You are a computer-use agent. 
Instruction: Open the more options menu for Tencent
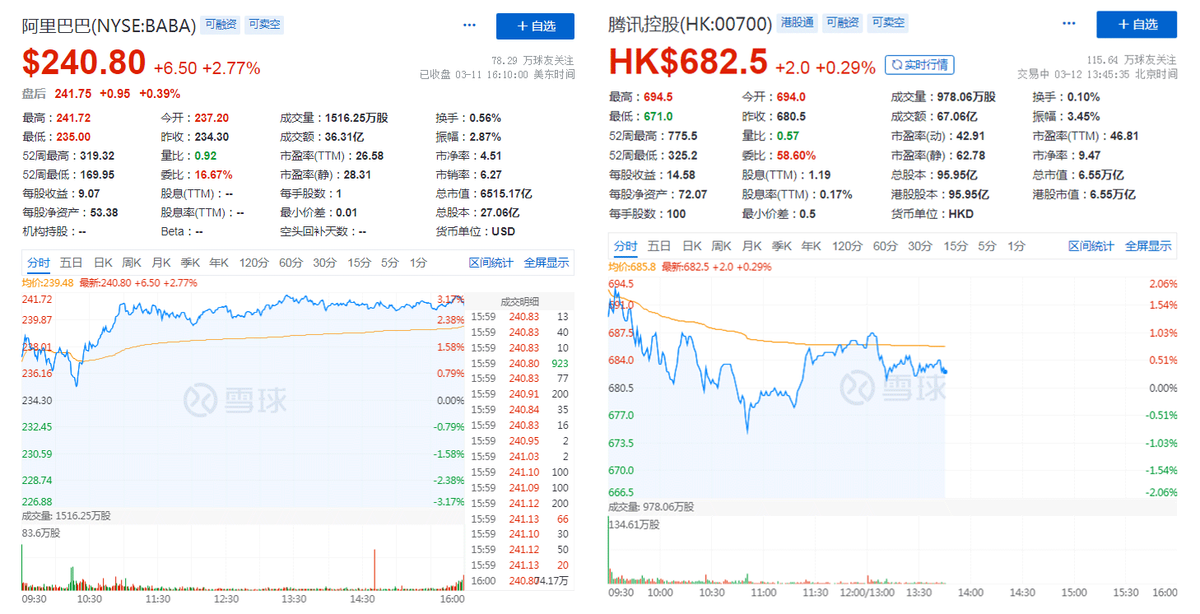click(1070, 24)
